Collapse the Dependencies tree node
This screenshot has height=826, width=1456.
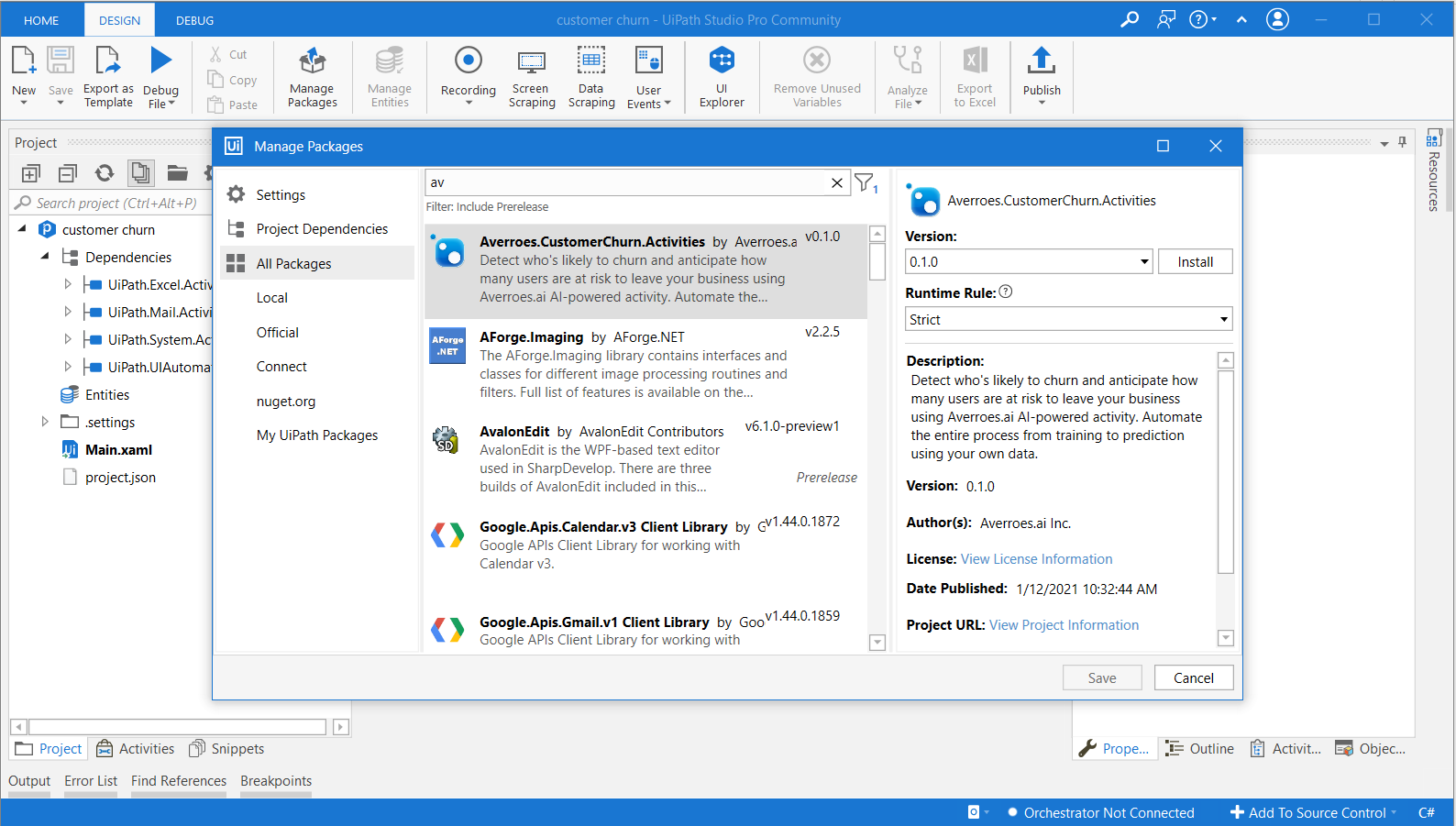coord(45,257)
